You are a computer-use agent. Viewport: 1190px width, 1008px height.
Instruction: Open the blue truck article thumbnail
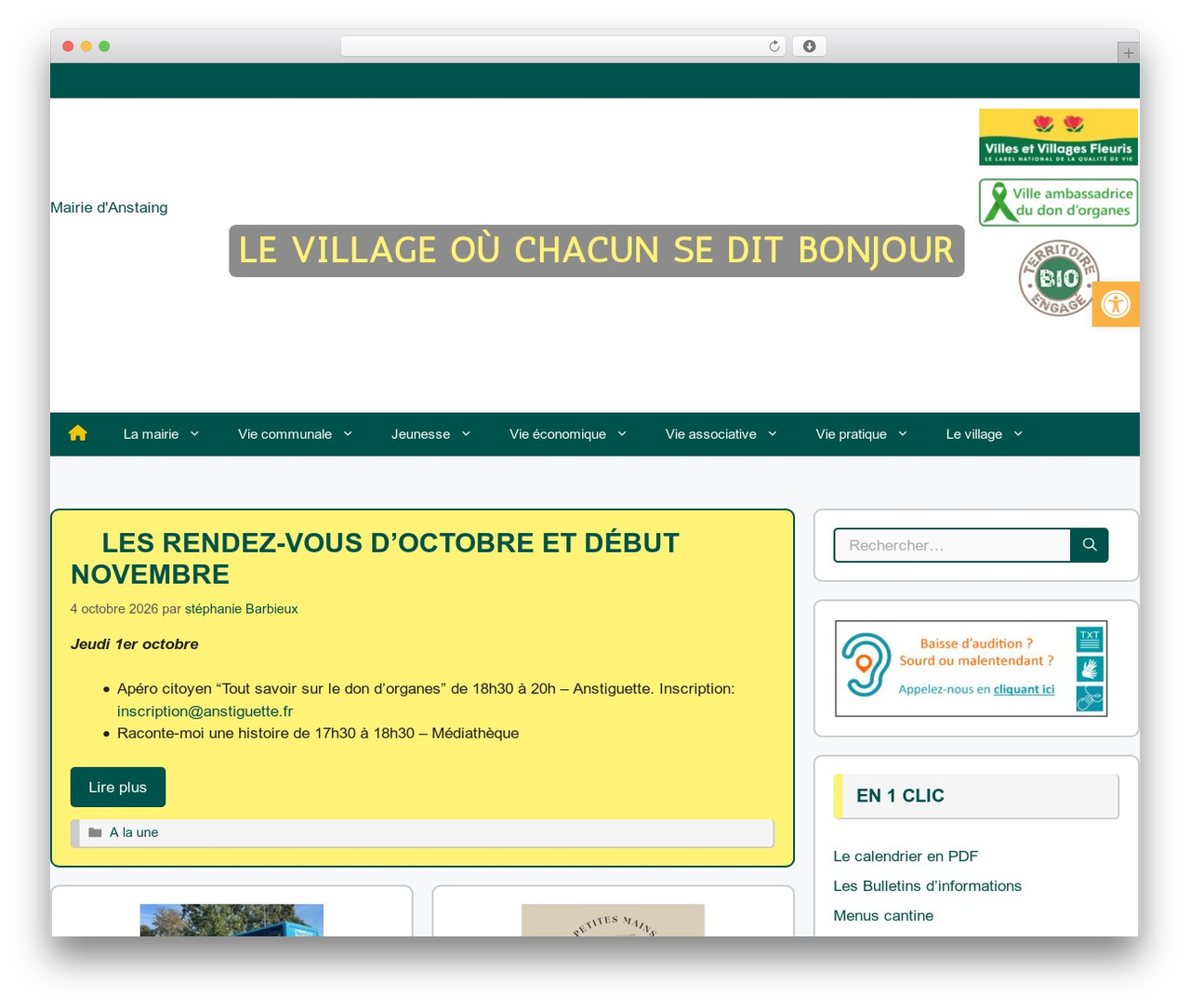click(231, 921)
